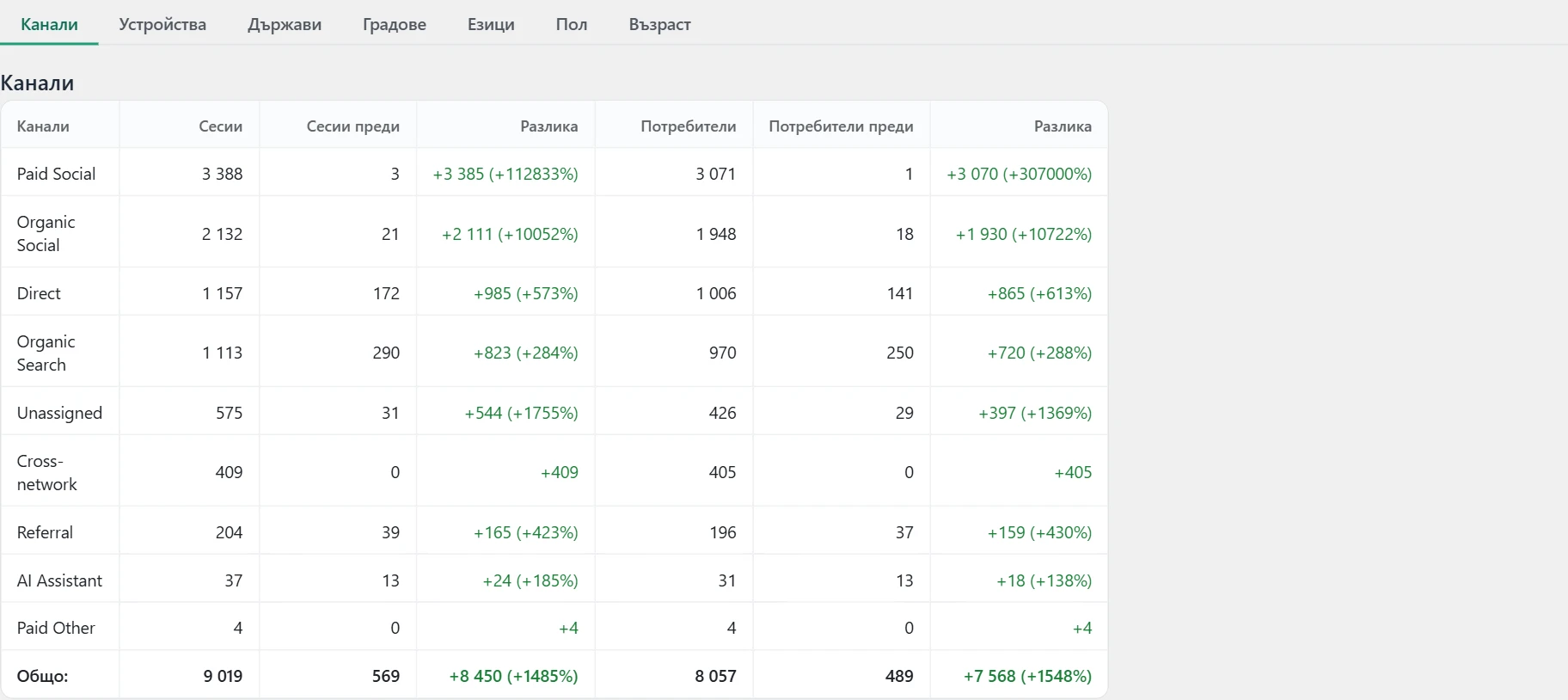The width and height of the screenshot is (1568, 700).
Task: Select the Direct channel row label
Action: click(x=39, y=293)
